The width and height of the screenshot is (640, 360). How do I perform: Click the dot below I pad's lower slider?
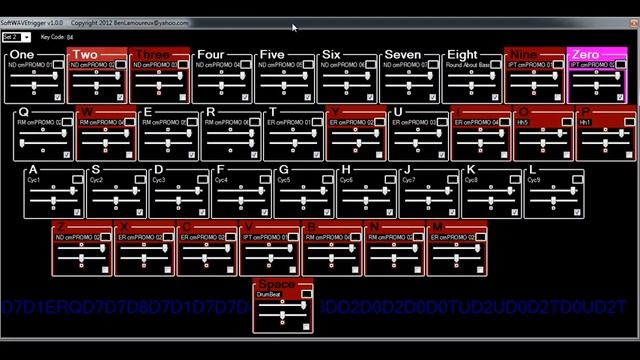(x=480, y=151)
